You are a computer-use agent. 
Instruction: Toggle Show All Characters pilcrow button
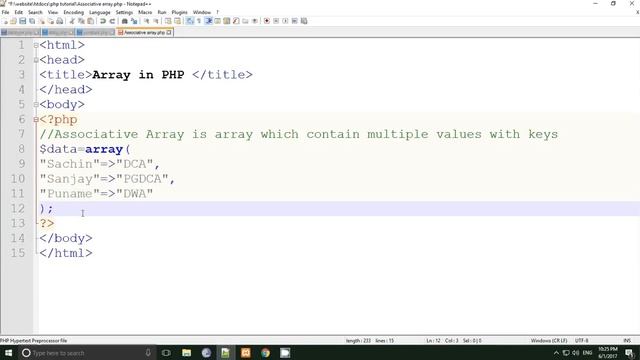(x=199, y=21)
